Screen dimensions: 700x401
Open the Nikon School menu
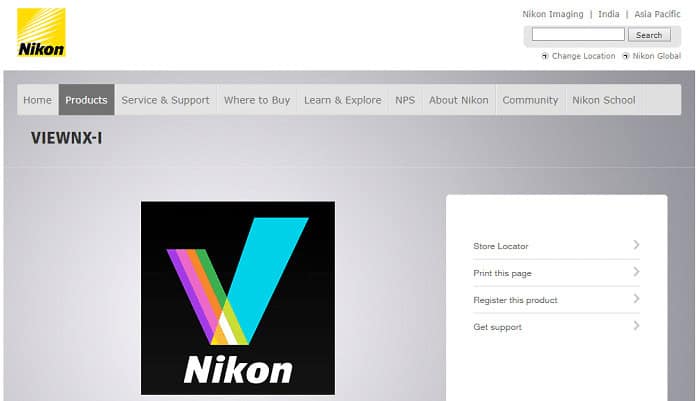point(604,100)
